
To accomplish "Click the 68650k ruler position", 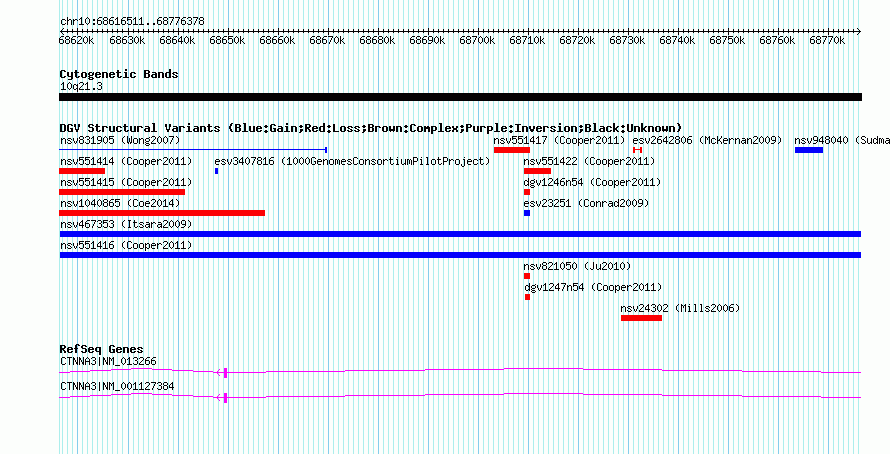I will [x=227, y=40].
